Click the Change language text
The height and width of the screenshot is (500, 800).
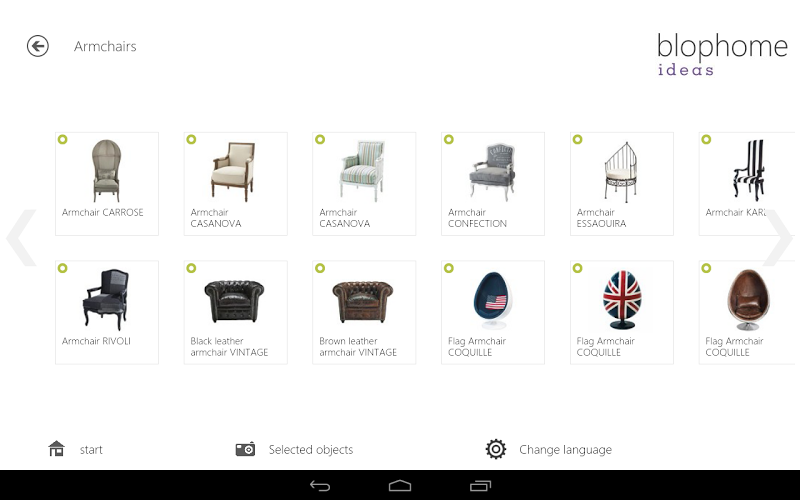coord(565,449)
